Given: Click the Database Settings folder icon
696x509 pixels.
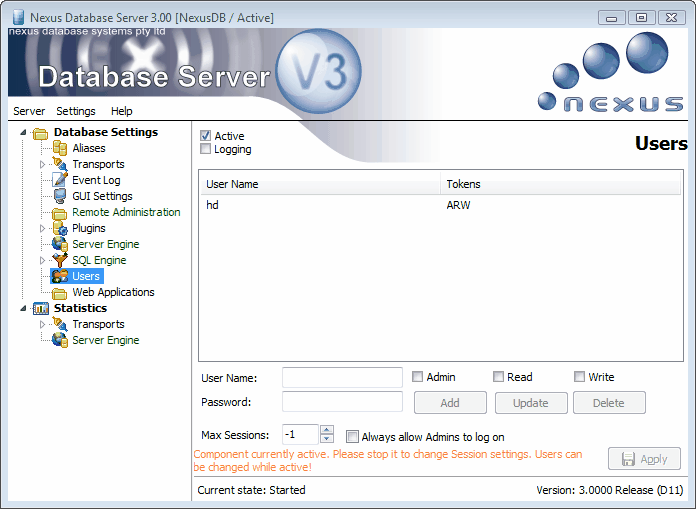Looking at the screenshot, I should point(40,133).
